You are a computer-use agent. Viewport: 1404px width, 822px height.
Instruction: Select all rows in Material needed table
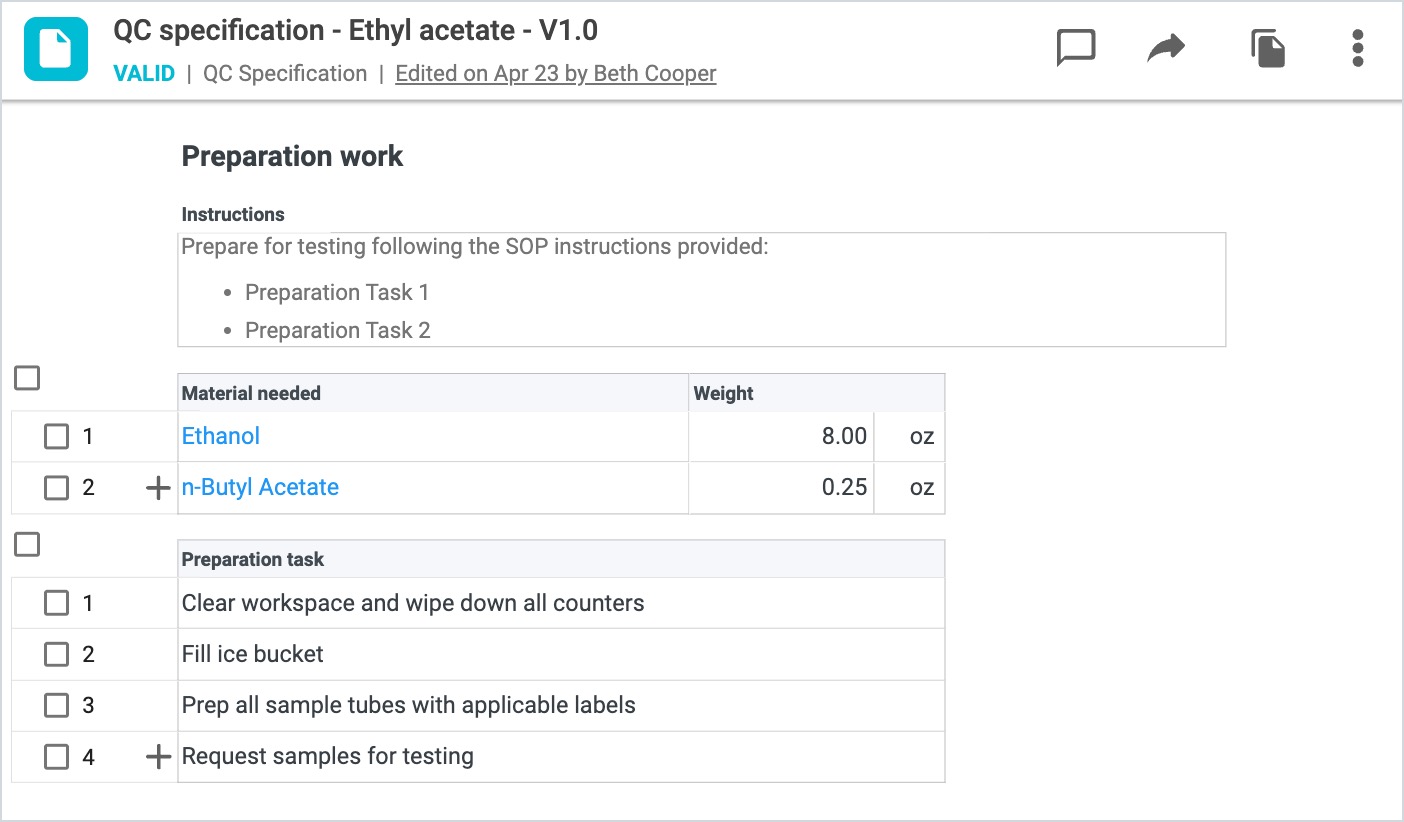pos(27,378)
